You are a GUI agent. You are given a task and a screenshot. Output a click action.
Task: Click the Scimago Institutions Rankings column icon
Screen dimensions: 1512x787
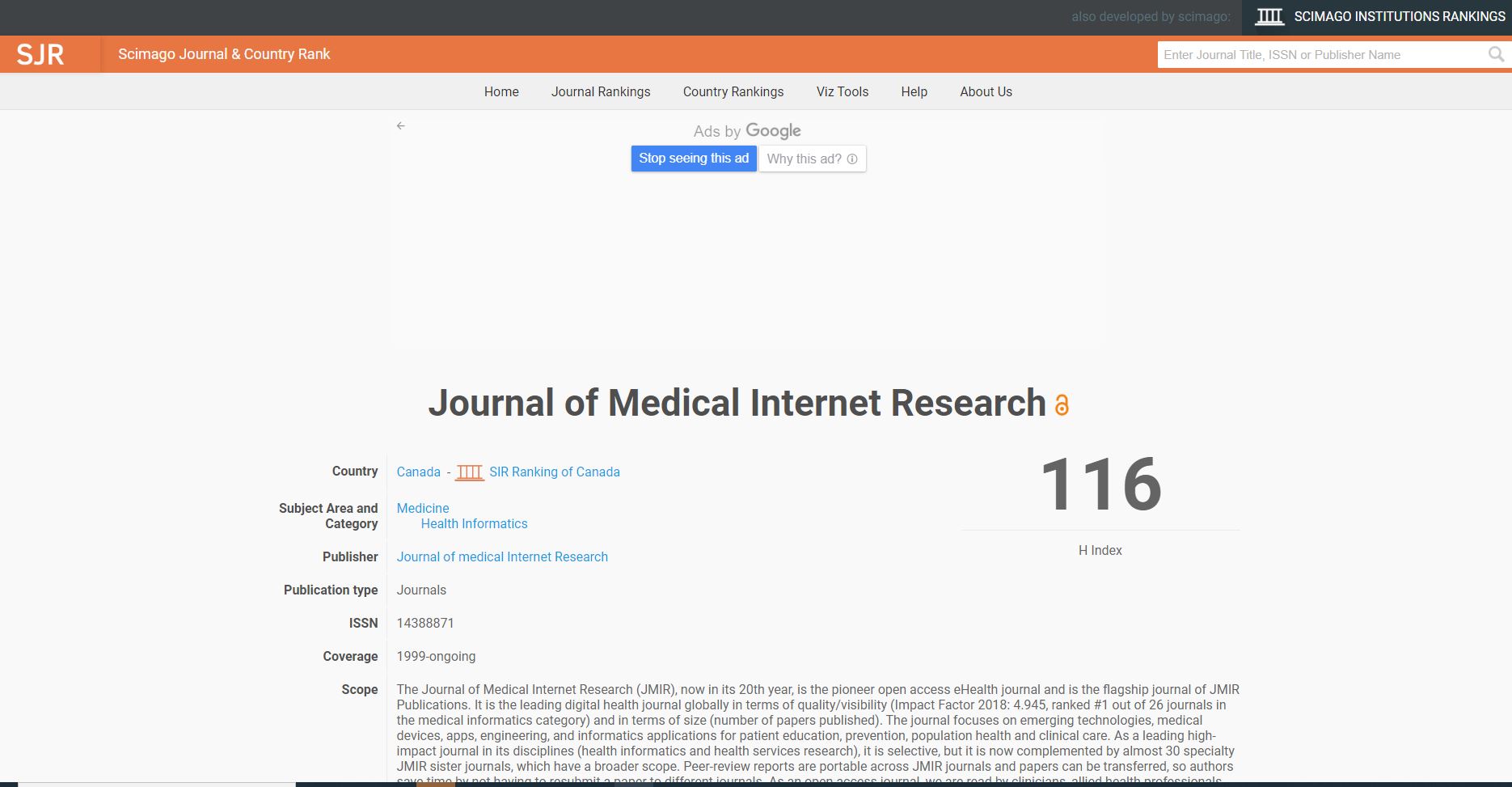(1269, 16)
